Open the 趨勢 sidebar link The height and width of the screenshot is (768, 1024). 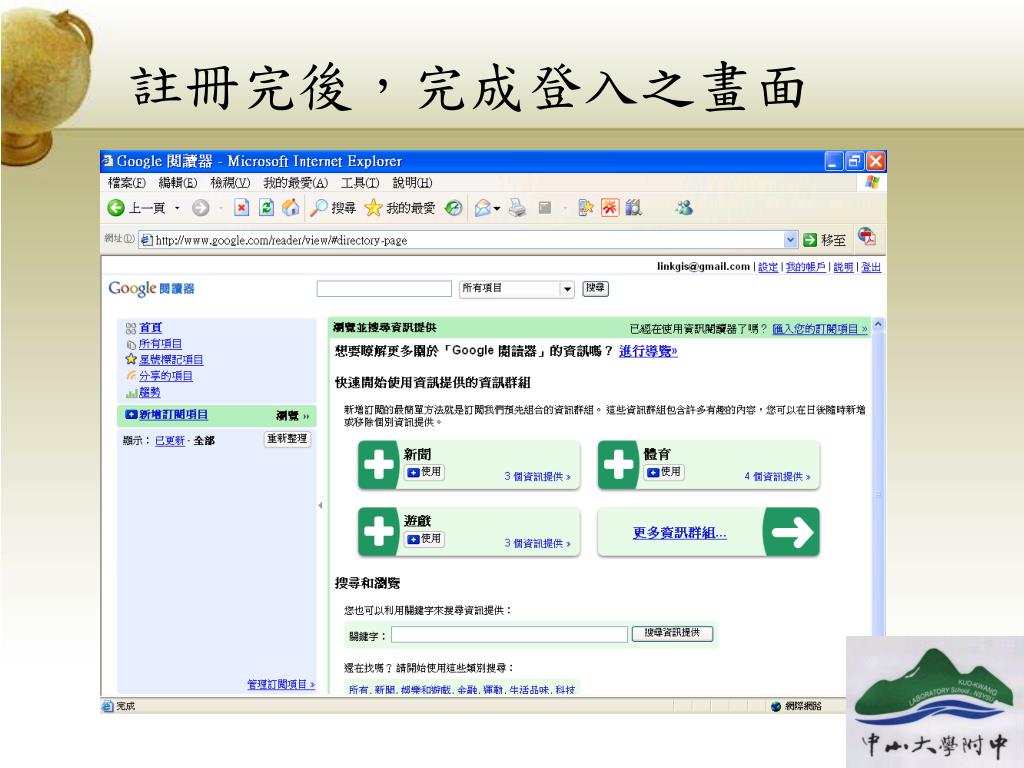pos(150,392)
